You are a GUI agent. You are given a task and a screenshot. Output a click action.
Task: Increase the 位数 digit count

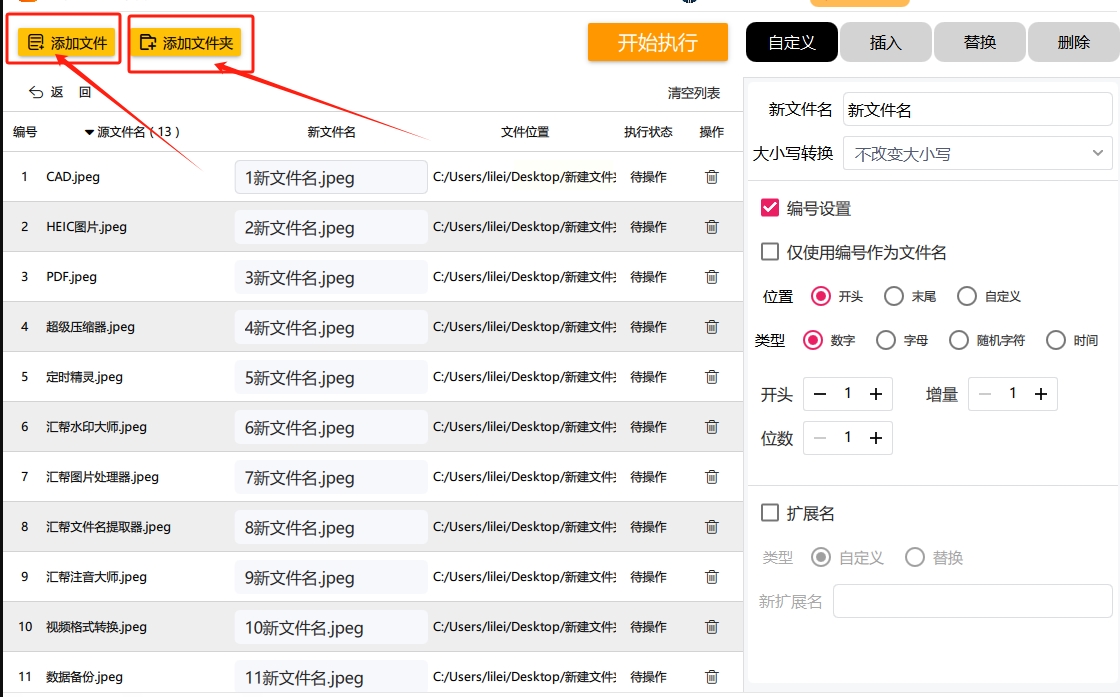876,438
